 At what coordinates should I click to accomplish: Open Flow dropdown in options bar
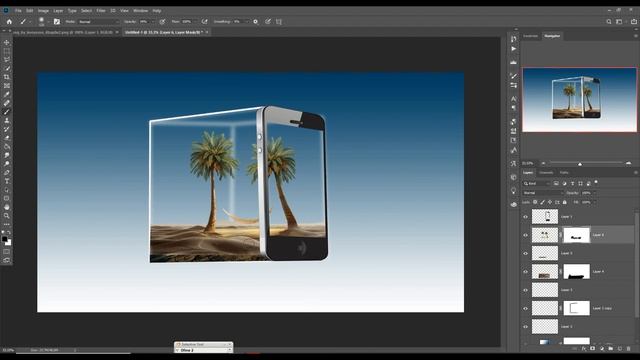pyautogui.click(x=195, y=22)
